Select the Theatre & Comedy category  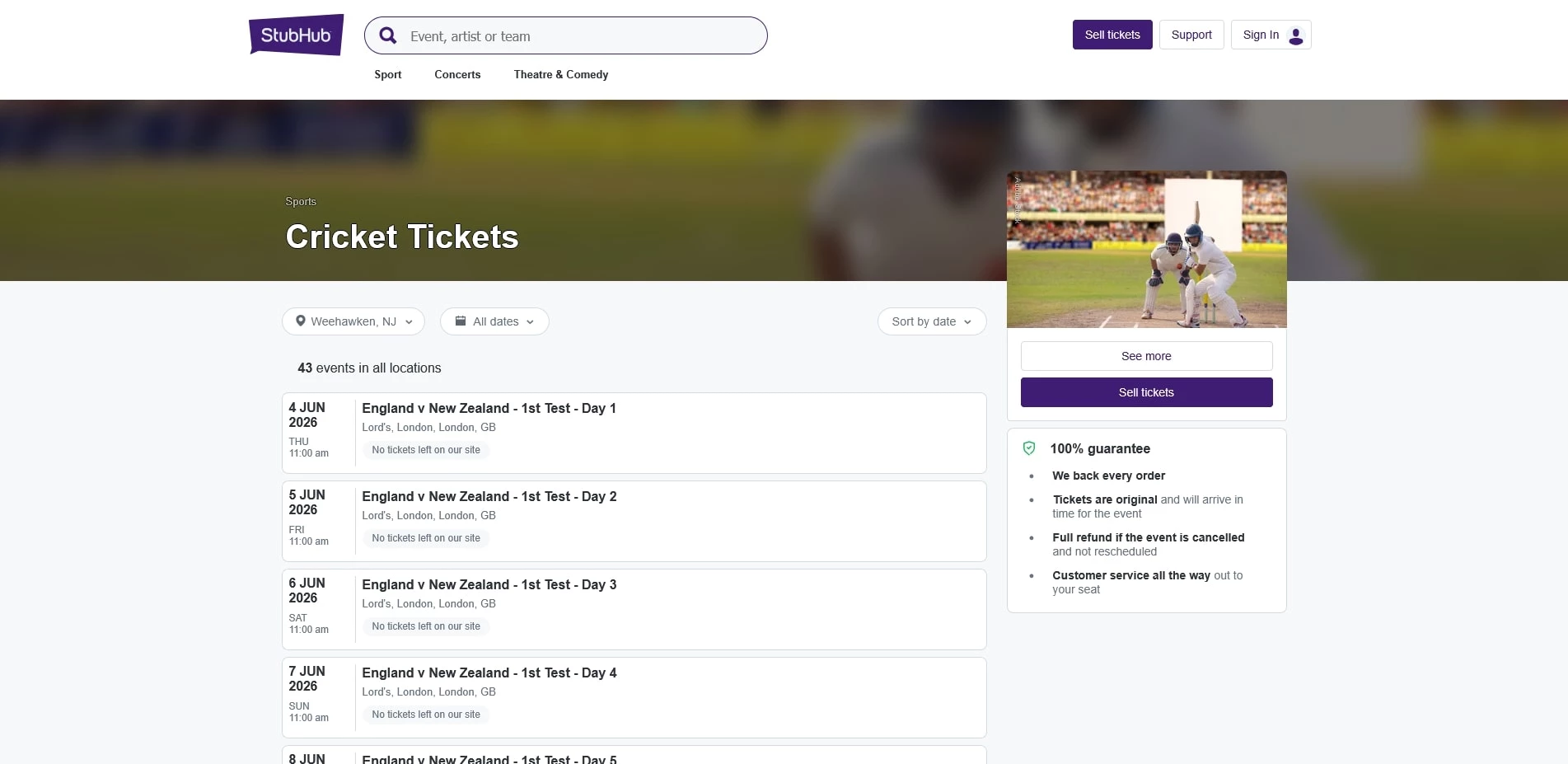tap(560, 74)
